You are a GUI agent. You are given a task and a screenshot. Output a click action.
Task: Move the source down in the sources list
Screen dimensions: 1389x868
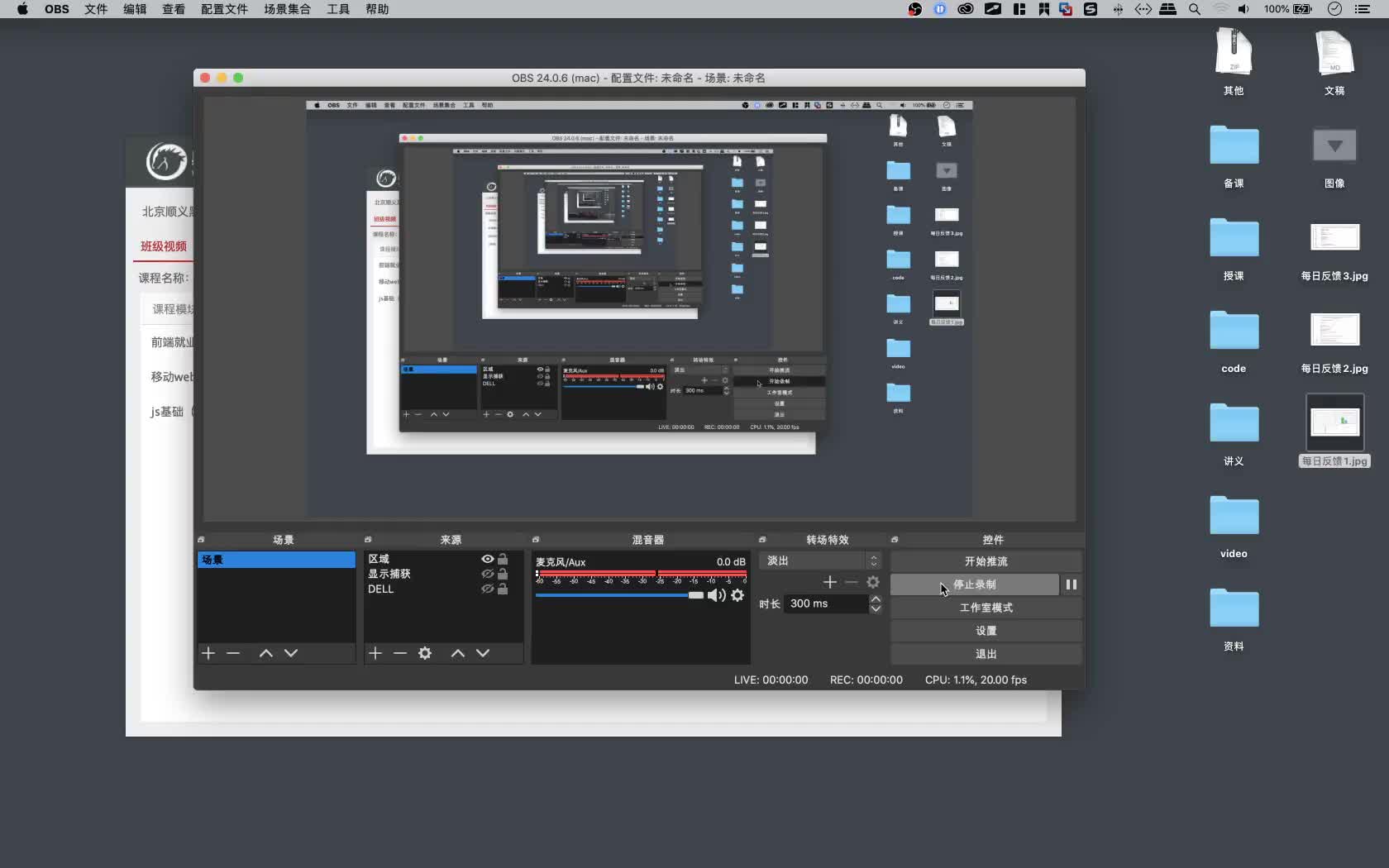point(483,653)
